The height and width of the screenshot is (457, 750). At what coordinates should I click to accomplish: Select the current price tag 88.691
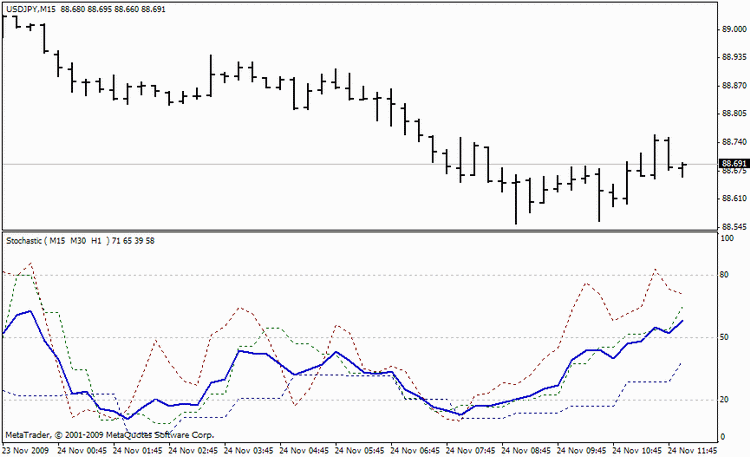point(734,164)
